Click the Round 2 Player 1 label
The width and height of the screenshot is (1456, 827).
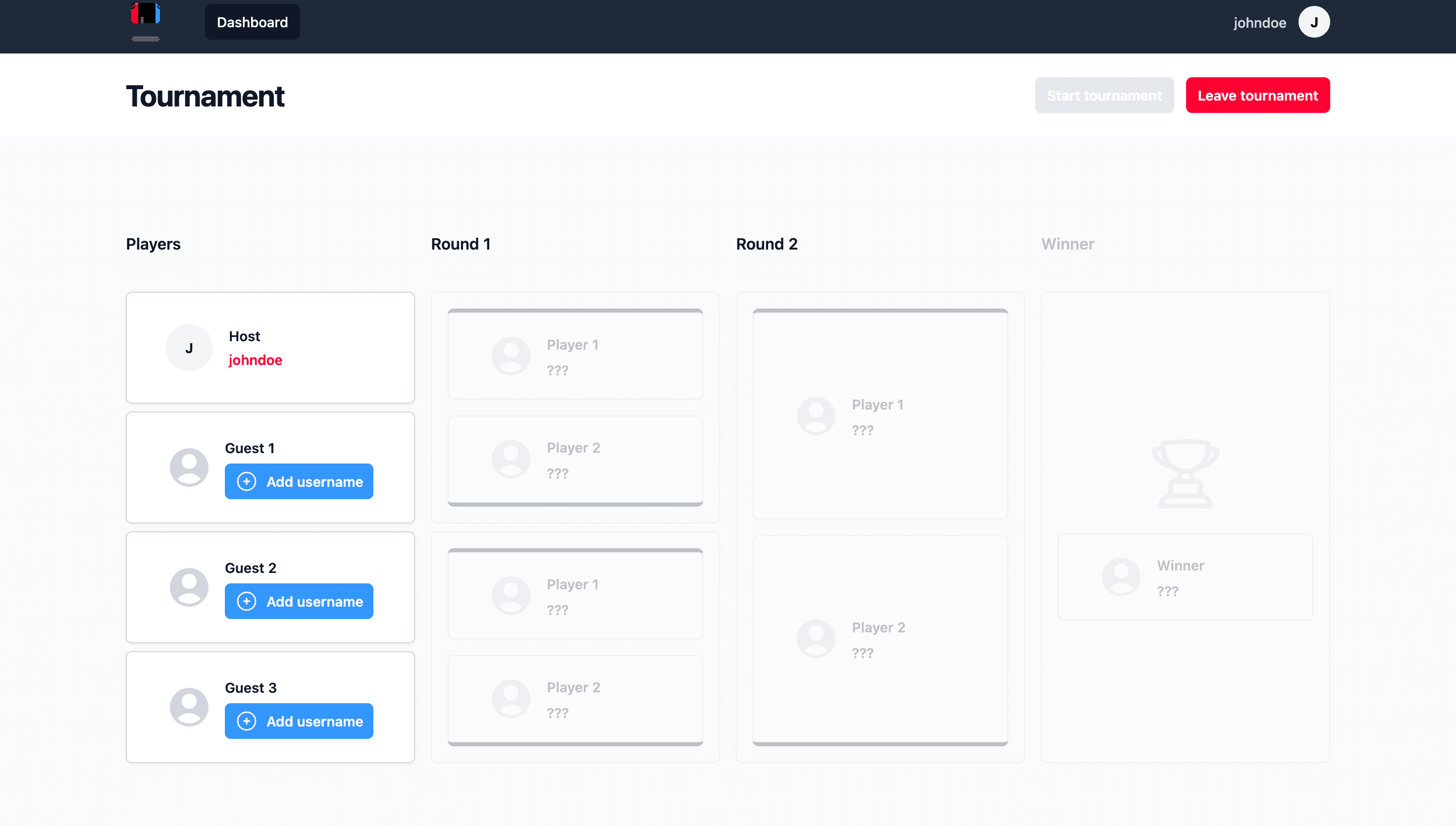click(878, 405)
